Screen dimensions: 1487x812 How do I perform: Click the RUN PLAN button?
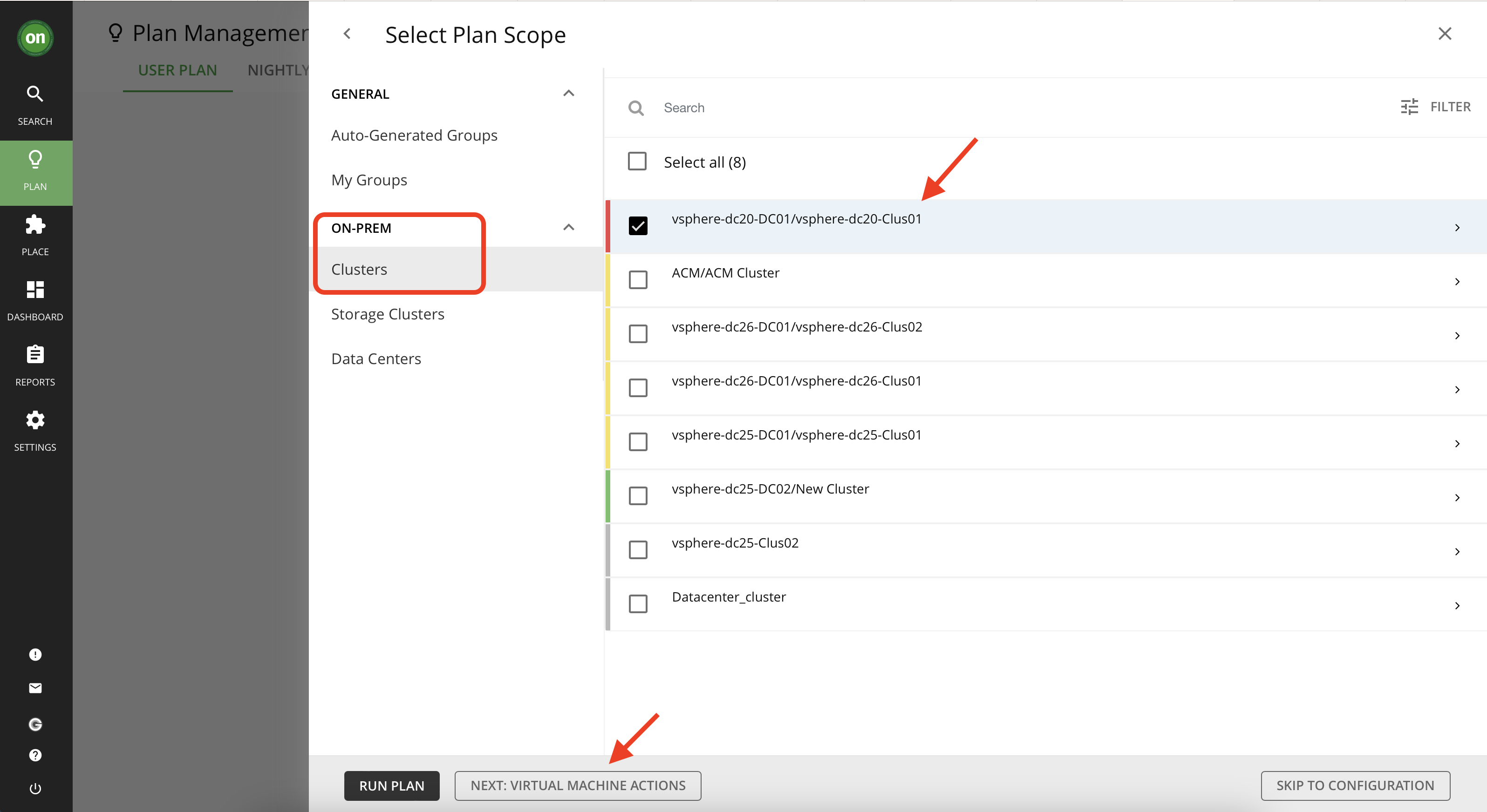[x=392, y=785]
